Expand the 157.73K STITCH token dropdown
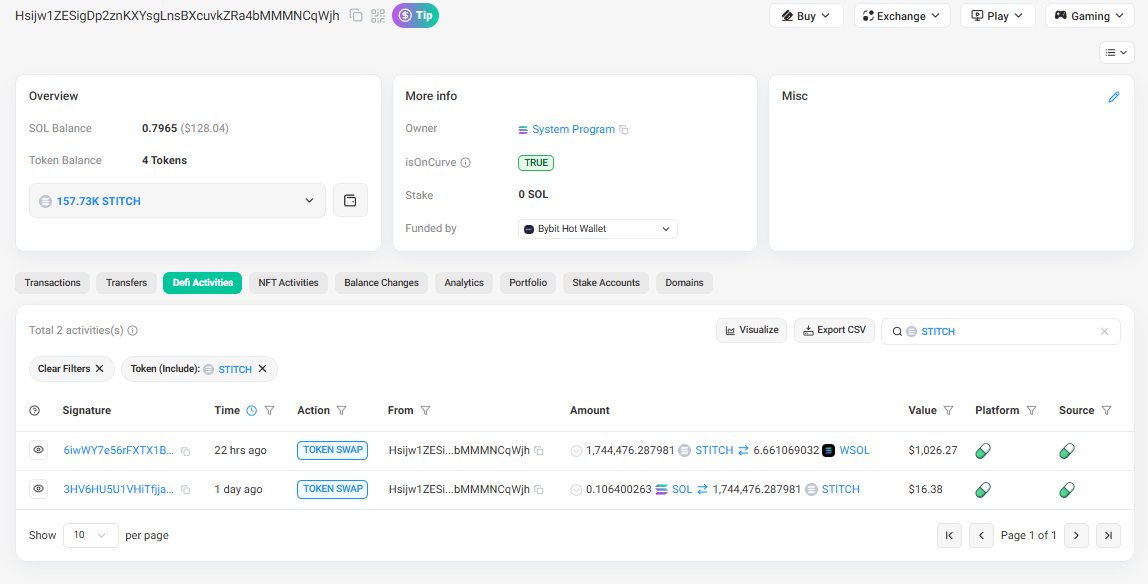The width and height of the screenshot is (1148, 584). 177,201
